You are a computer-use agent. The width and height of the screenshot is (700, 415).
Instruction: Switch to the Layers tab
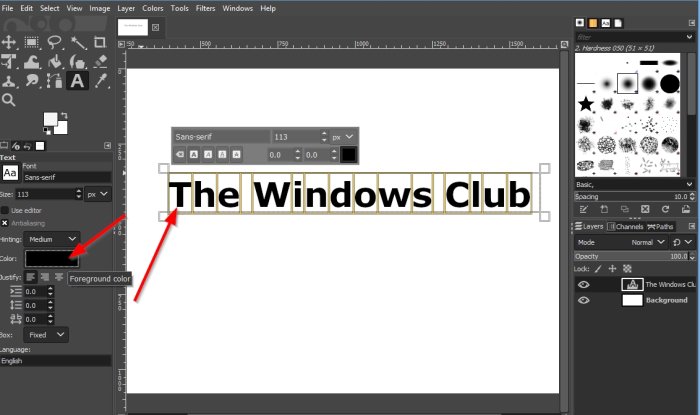(x=589, y=227)
